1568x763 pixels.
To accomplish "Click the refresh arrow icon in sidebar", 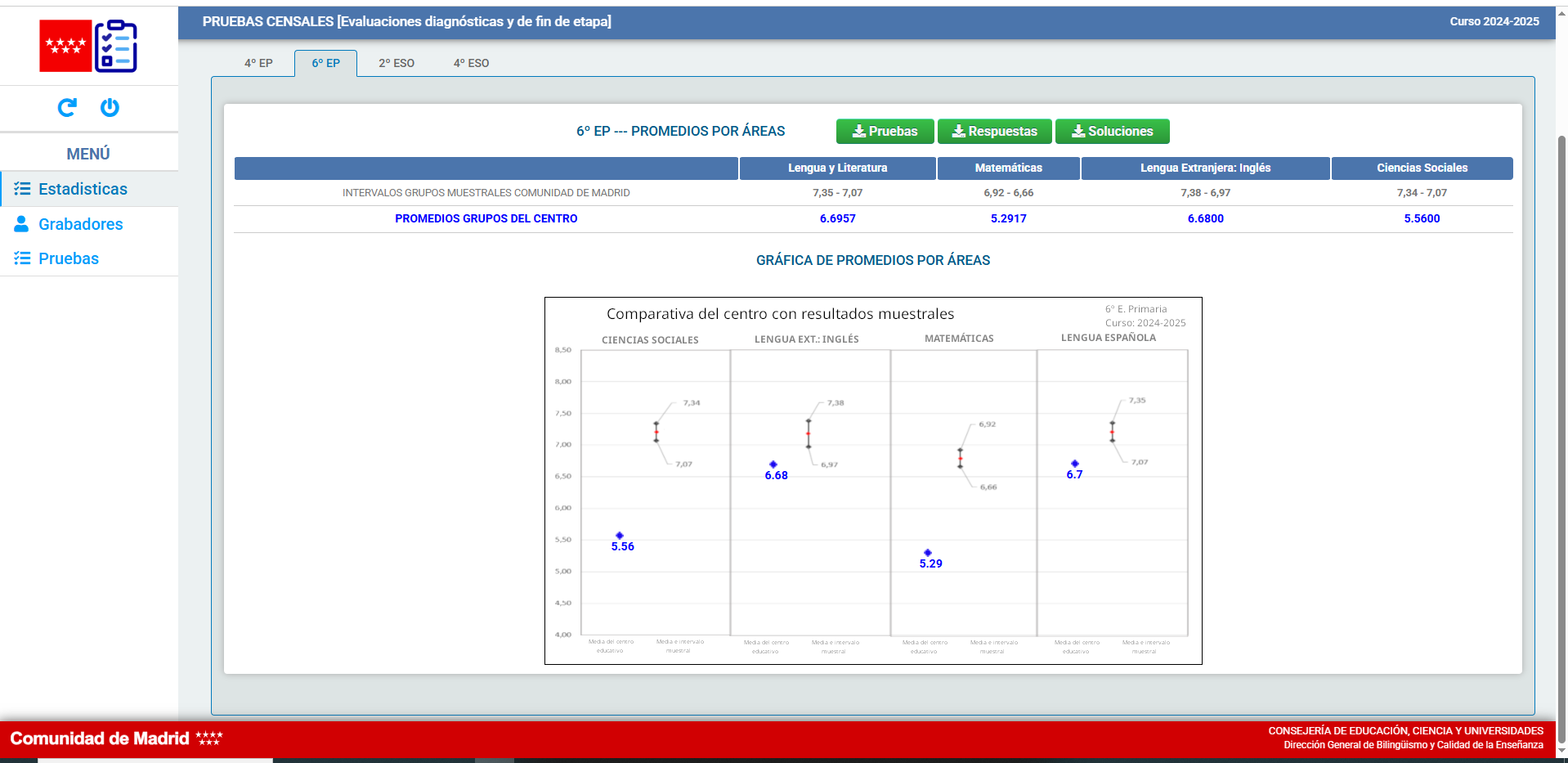I will coord(67,107).
